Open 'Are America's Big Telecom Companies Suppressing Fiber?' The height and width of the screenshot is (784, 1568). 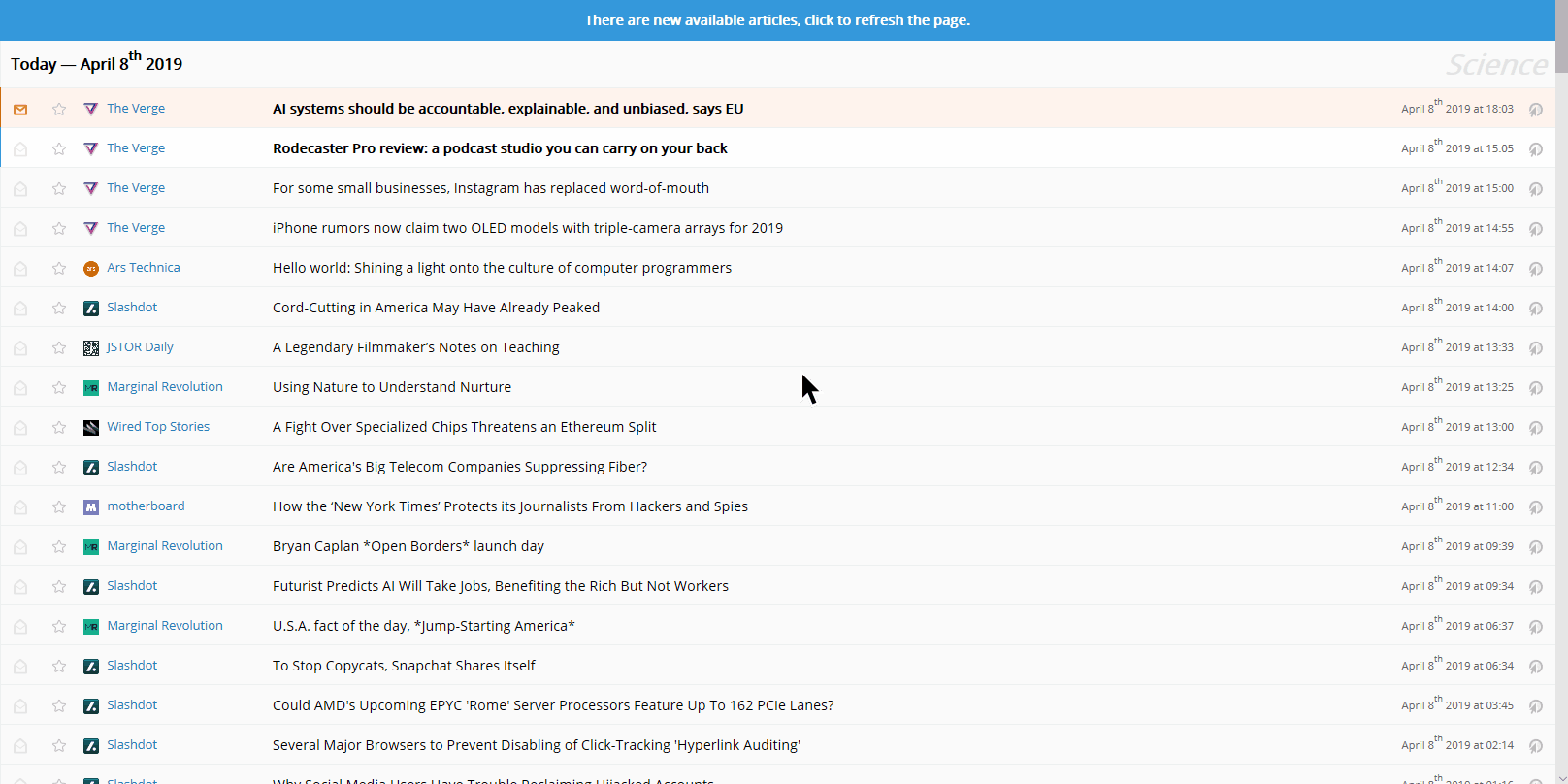460,467
